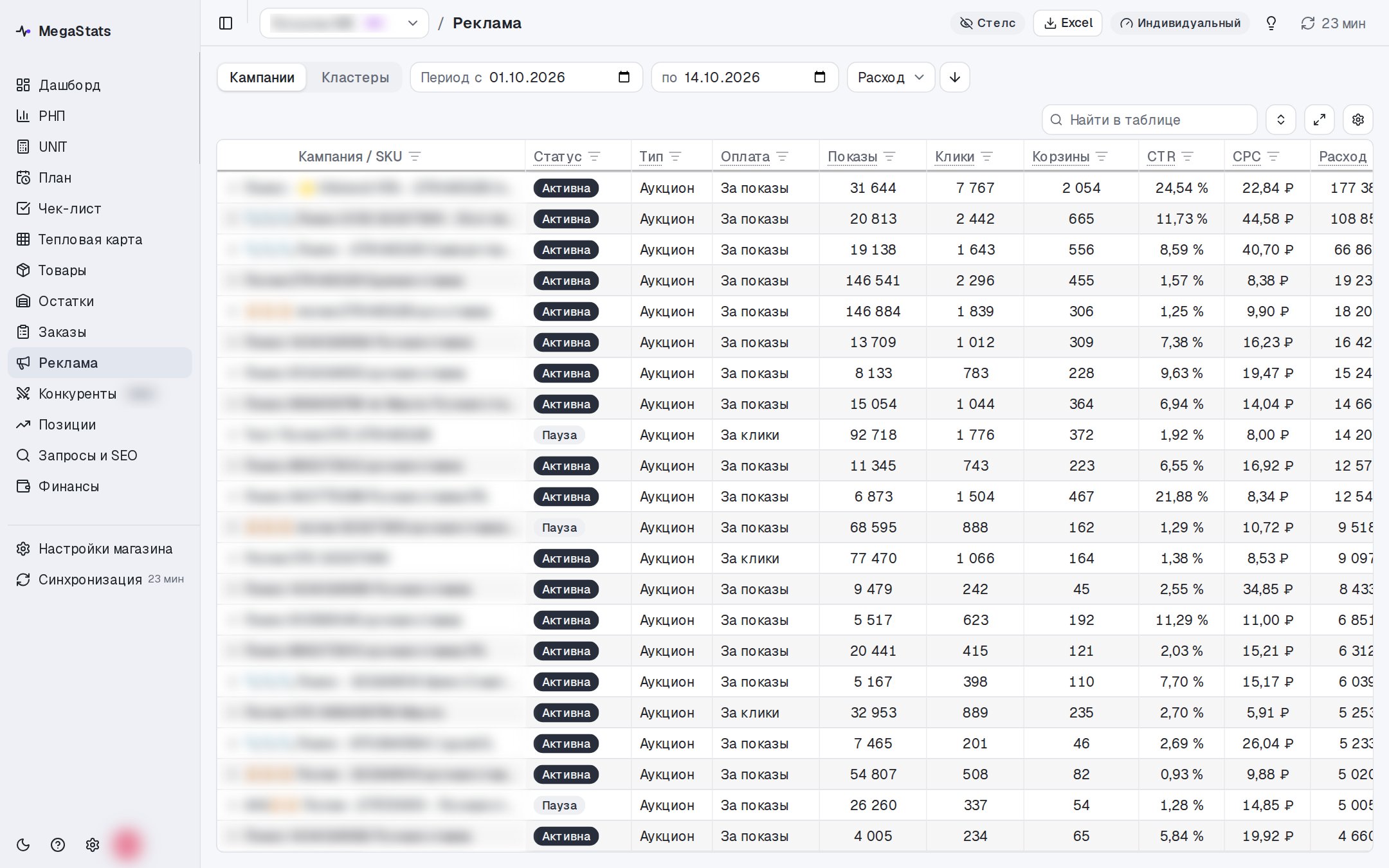
Task: Open Позиции tracking
Action: pos(100,424)
